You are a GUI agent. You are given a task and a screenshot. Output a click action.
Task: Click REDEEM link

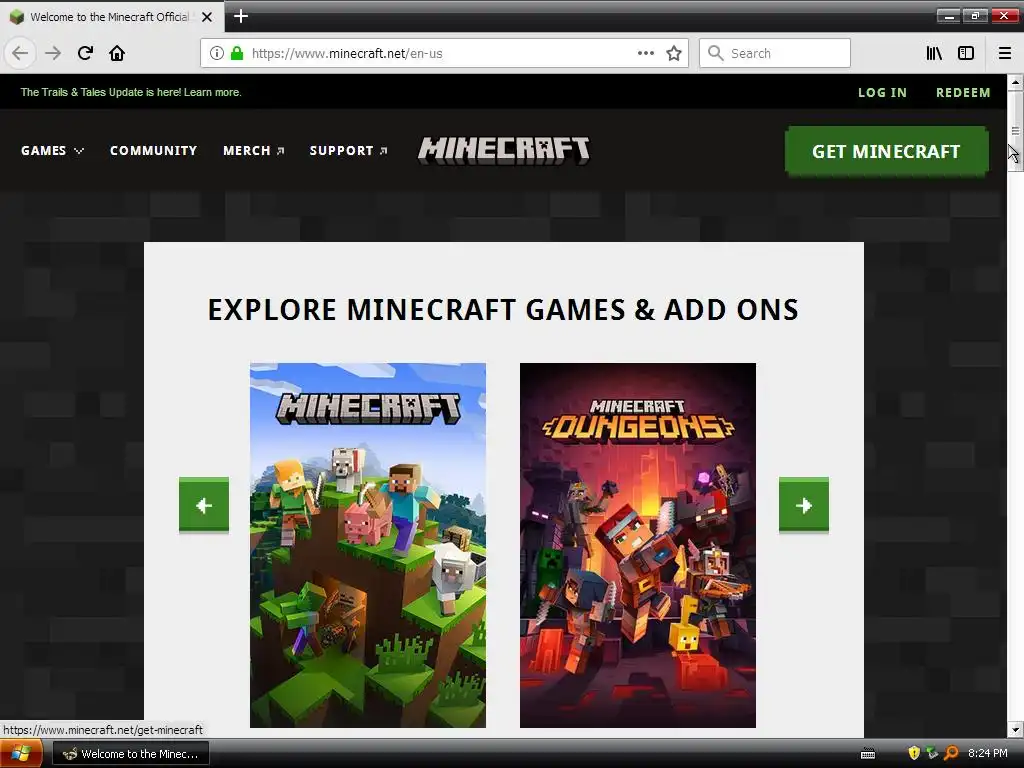(x=963, y=93)
